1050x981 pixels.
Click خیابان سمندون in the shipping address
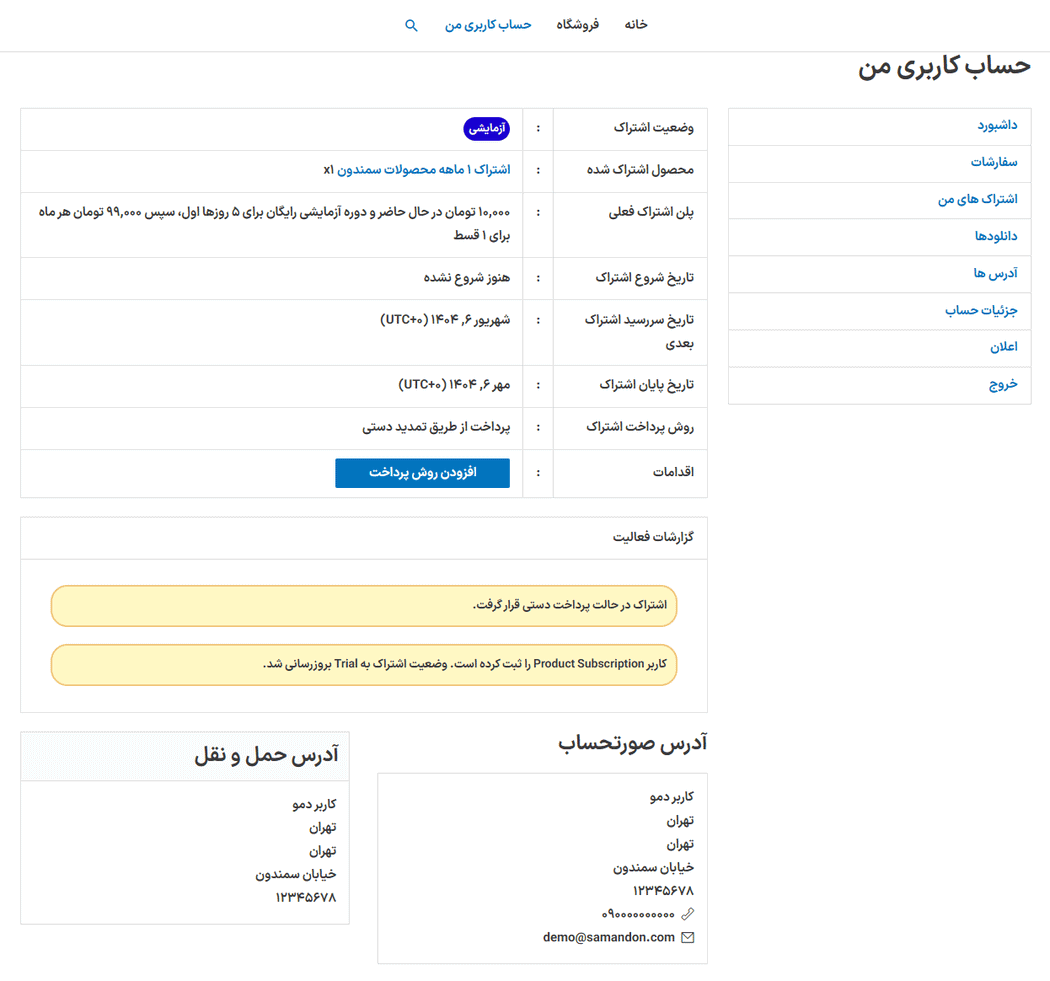click(296, 875)
